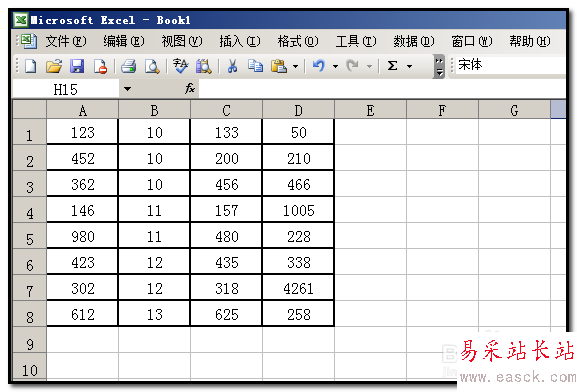Print the sheet using the printer icon
Viewport: 577px width, 392px height.
(x=128, y=67)
